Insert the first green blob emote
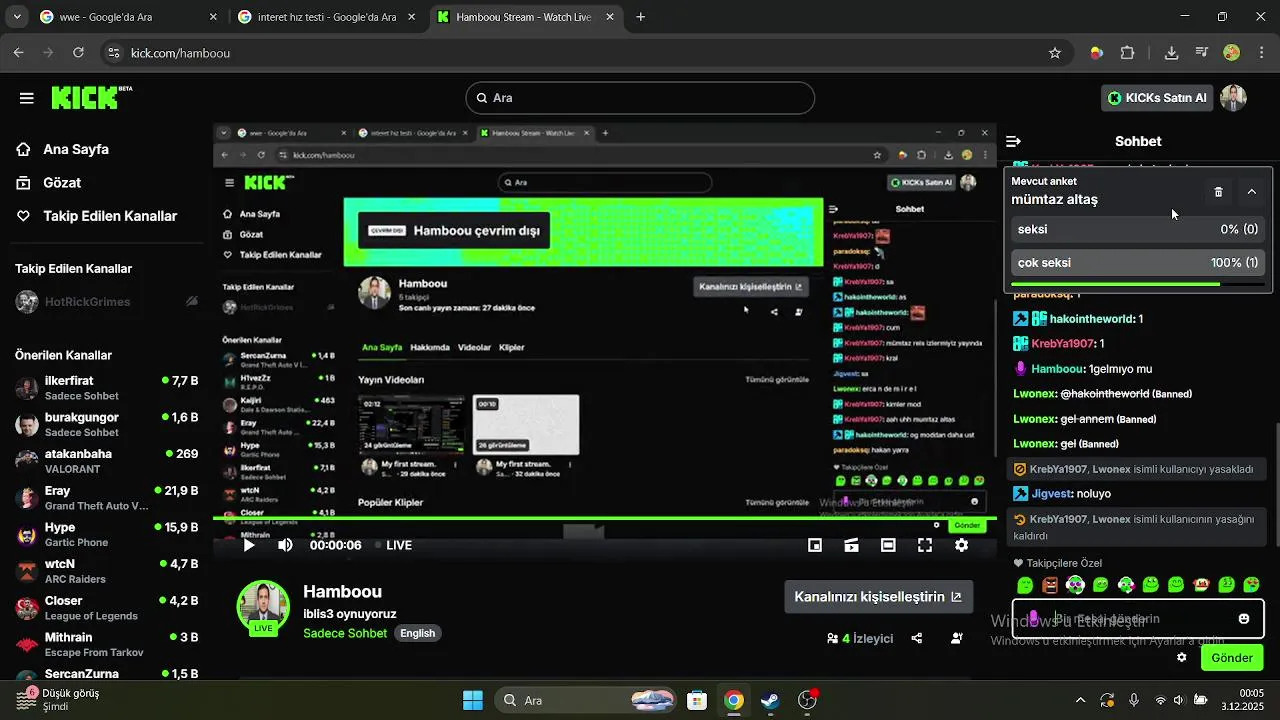 (x=1025, y=585)
